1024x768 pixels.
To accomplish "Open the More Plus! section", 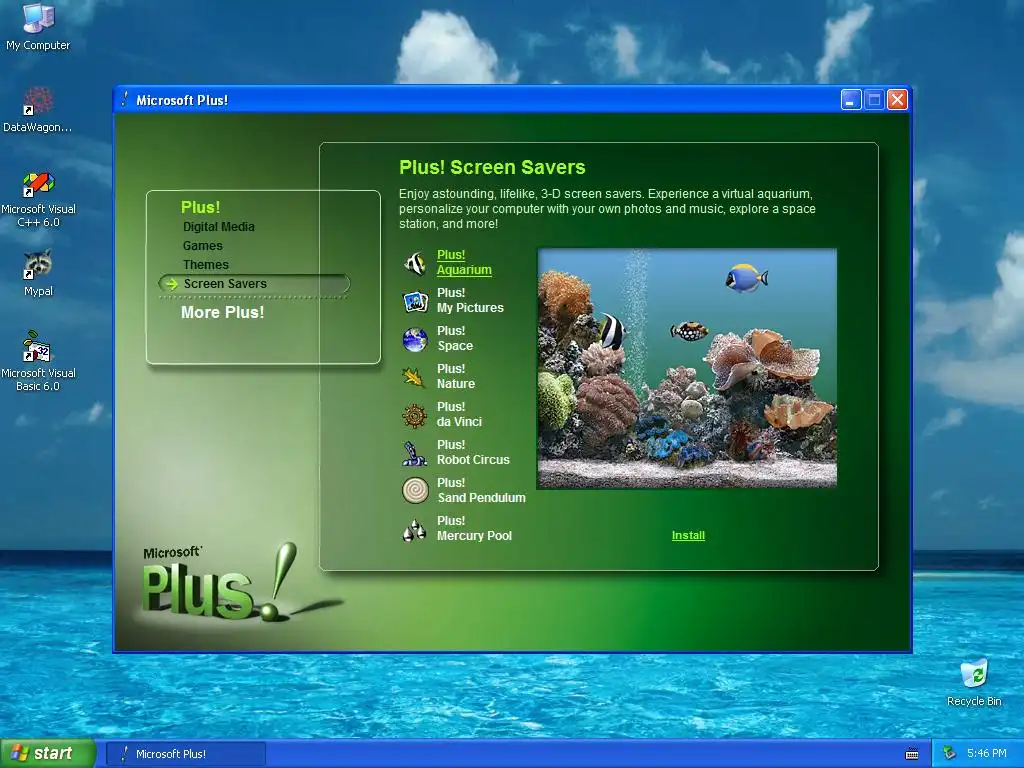I will click(x=223, y=312).
